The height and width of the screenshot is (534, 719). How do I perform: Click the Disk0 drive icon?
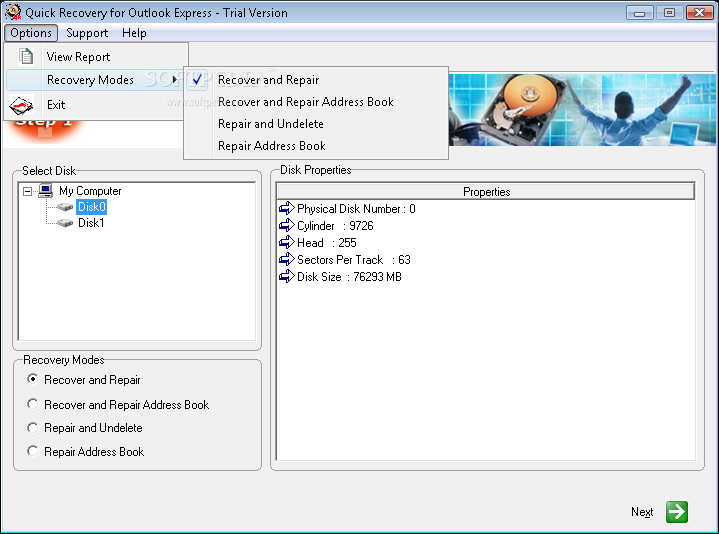point(65,207)
